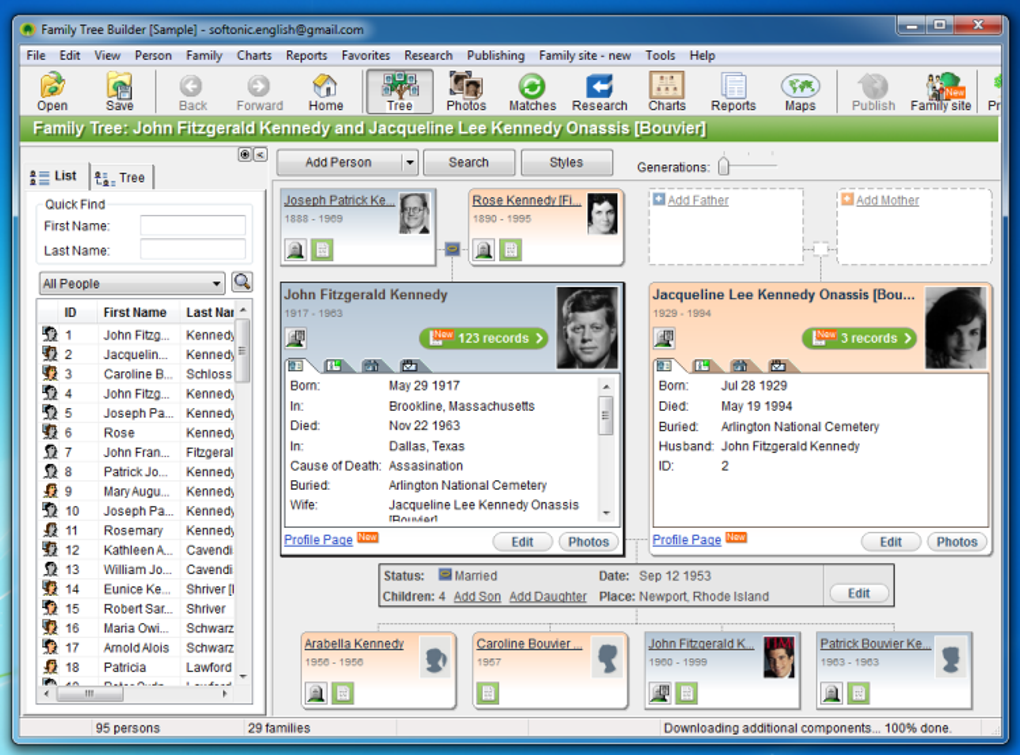The height and width of the screenshot is (755, 1020).
Task: Click the First Name input field
Action: [193, 226]
